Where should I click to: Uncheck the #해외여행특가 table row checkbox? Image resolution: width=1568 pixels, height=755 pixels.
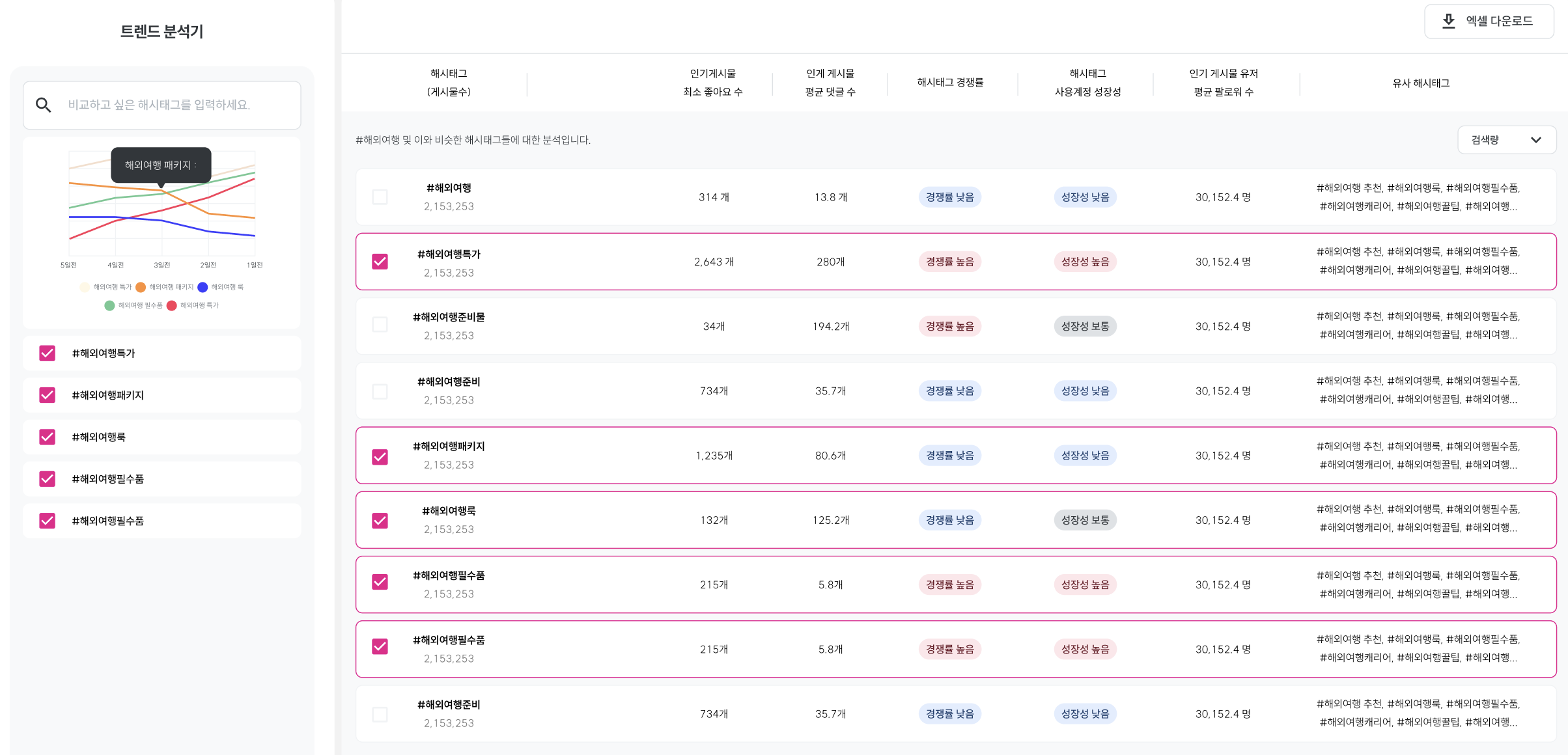380,262
